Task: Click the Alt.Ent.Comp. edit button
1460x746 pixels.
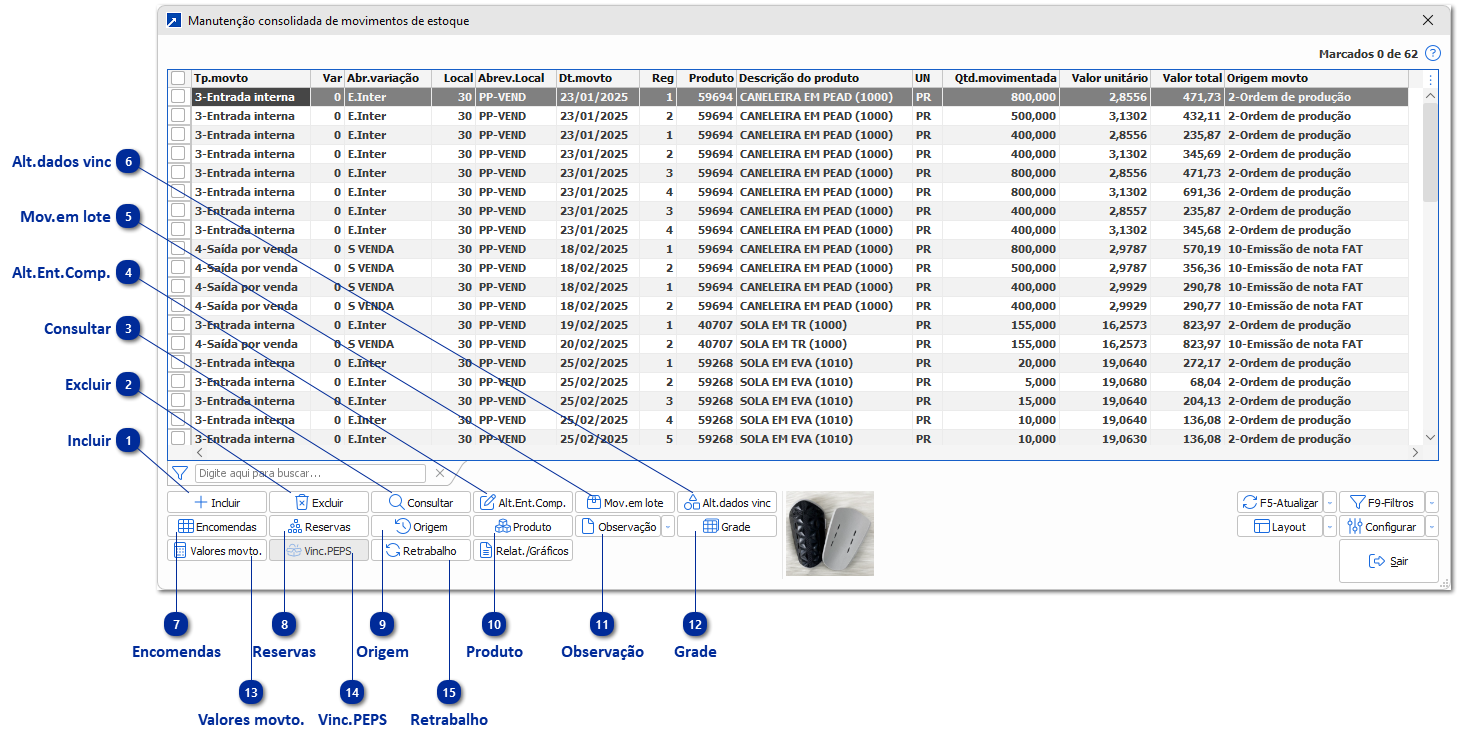Action: (523, 503)
